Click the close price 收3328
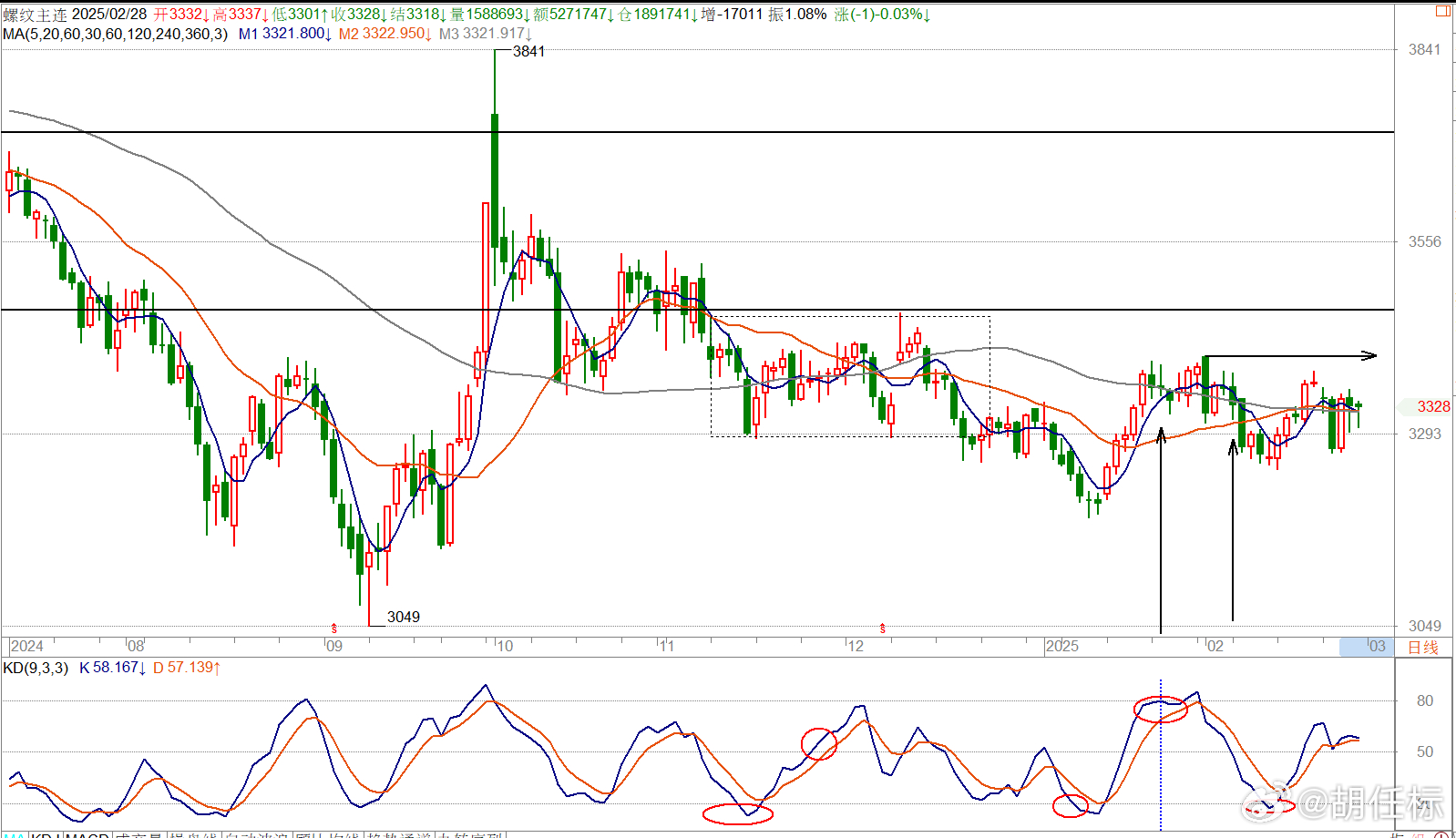1456x838 pixels. click(359, 15)
